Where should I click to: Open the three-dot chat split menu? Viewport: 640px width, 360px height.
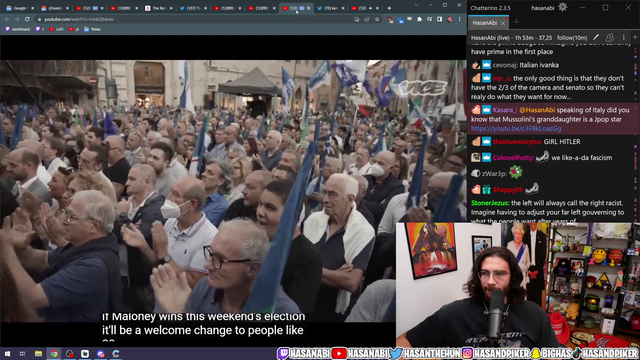click(x=624, y=38)
